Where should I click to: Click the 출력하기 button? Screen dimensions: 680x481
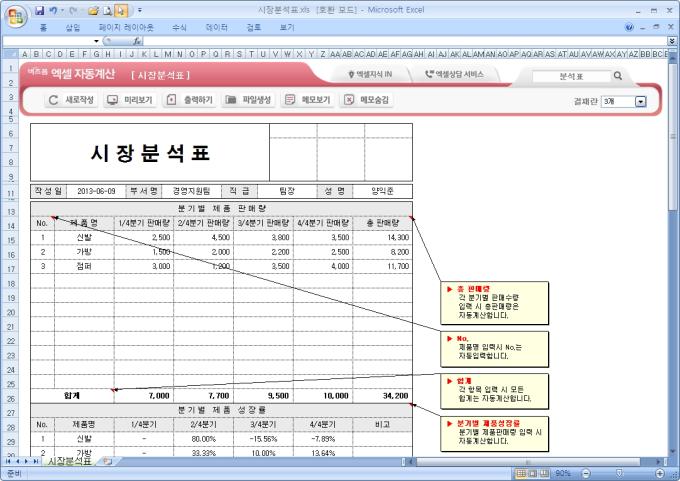coord(189,100)
